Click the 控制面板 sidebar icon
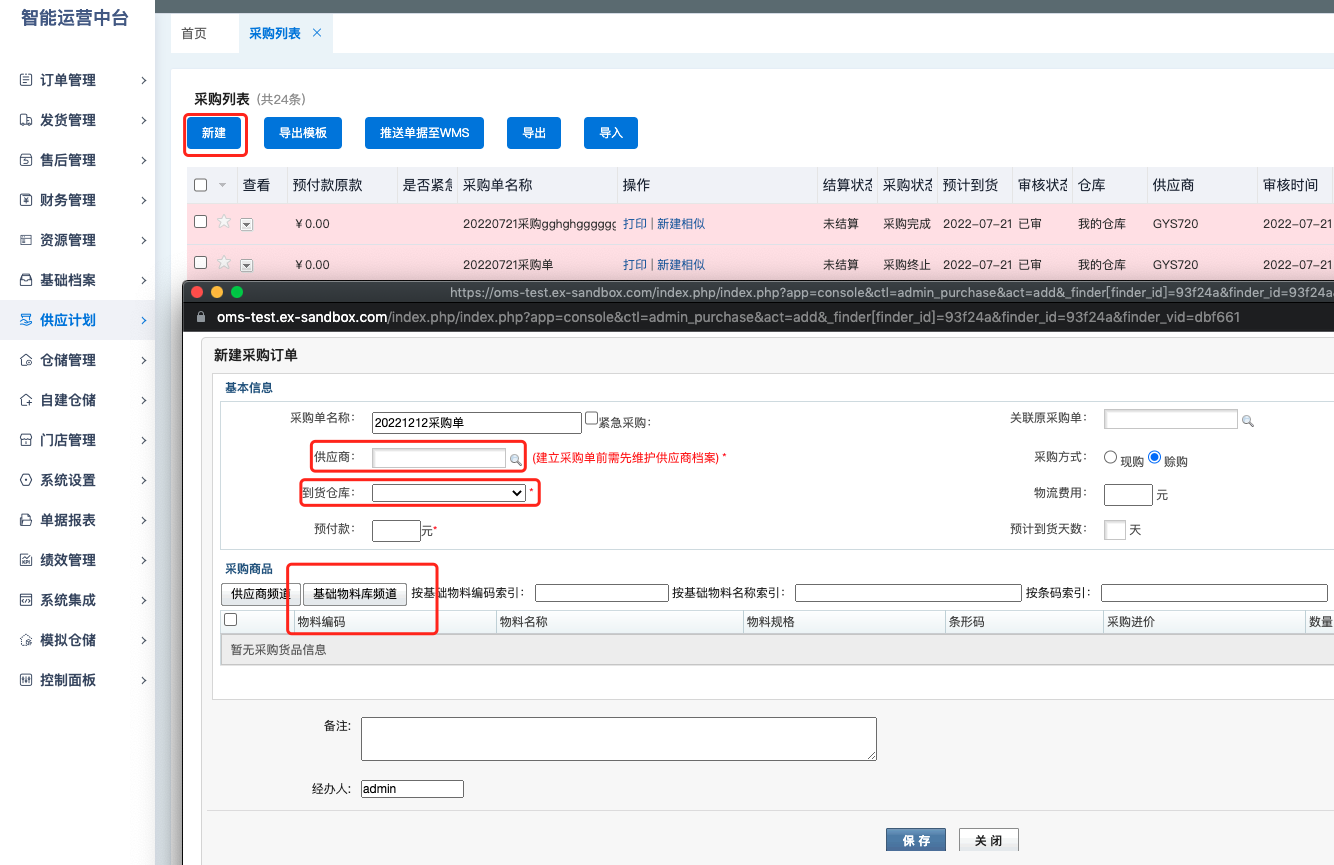This screenshot has height=865, width=1334. click(27, 680)
